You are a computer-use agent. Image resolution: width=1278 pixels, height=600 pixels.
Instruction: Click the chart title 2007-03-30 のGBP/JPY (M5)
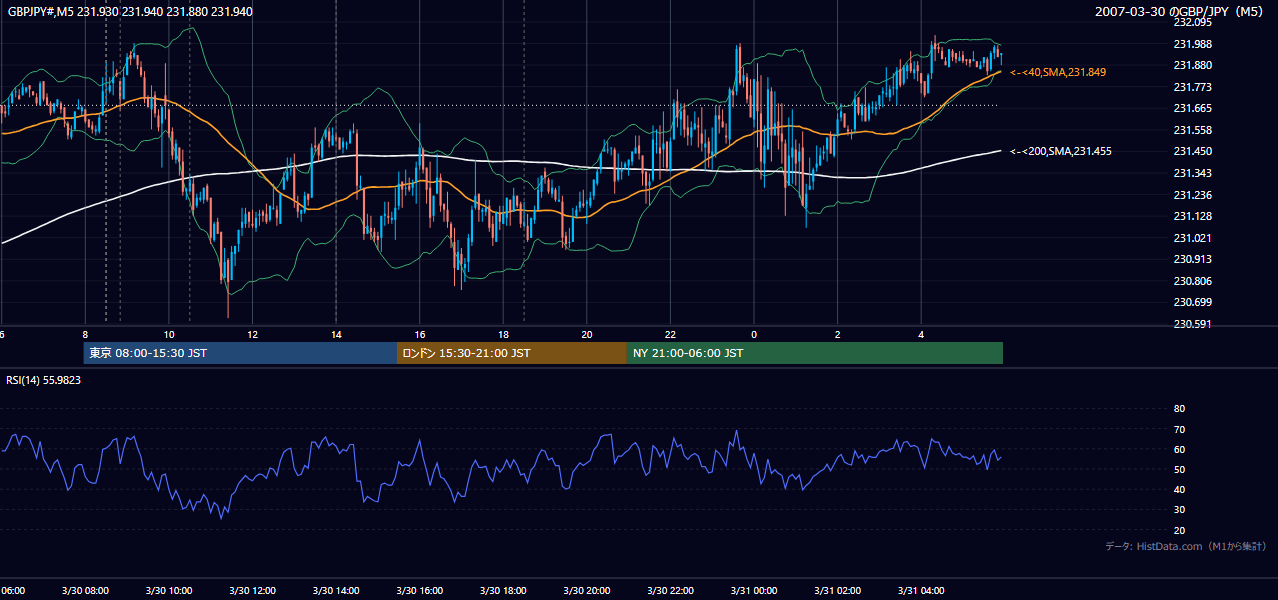(x=1179, y=12)
